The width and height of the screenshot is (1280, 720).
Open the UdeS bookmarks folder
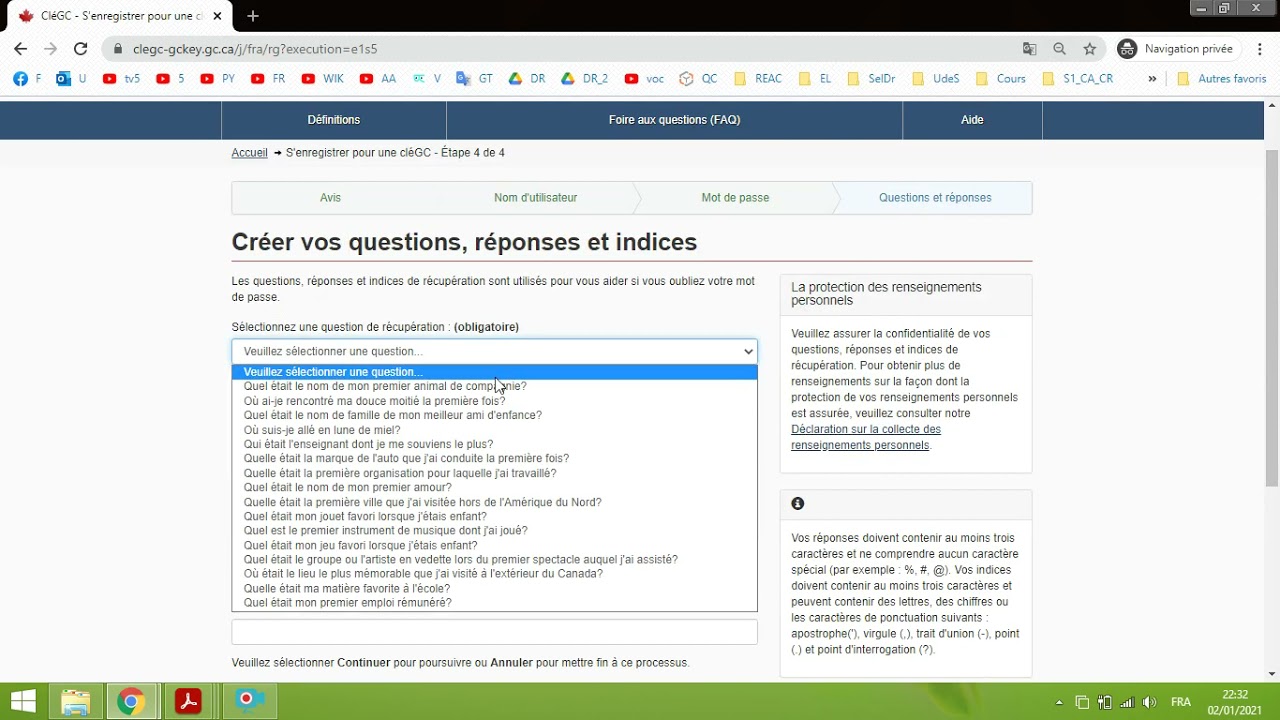pos(935,79)
